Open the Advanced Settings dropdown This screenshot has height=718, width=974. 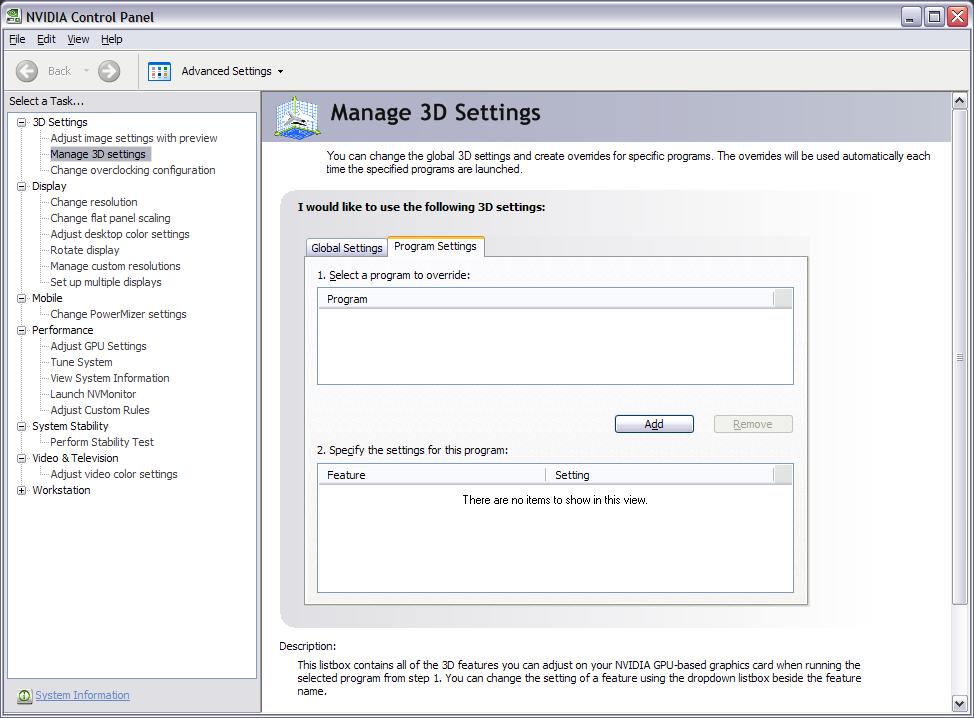coord(232,71)
